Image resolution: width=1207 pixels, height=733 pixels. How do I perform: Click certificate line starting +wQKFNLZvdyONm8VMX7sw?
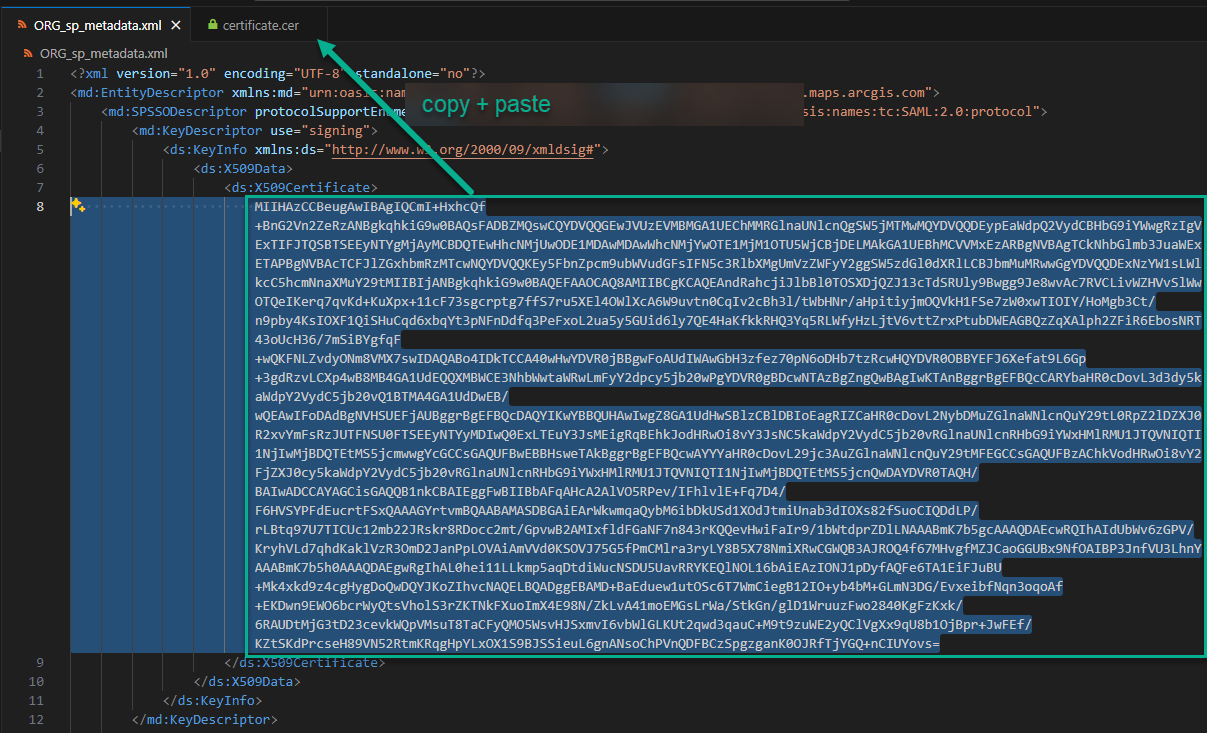670,358
